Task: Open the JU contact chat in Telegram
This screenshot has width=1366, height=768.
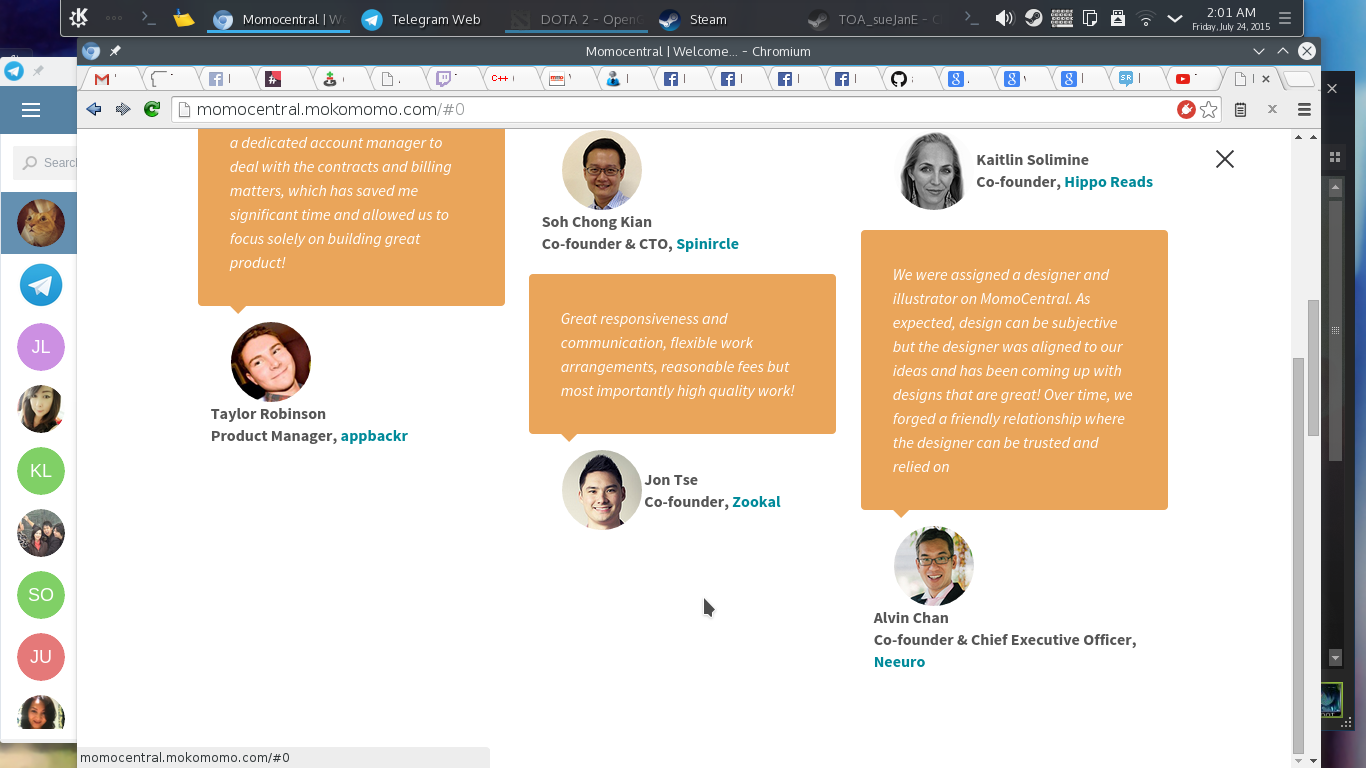Action: pos(41,657)
